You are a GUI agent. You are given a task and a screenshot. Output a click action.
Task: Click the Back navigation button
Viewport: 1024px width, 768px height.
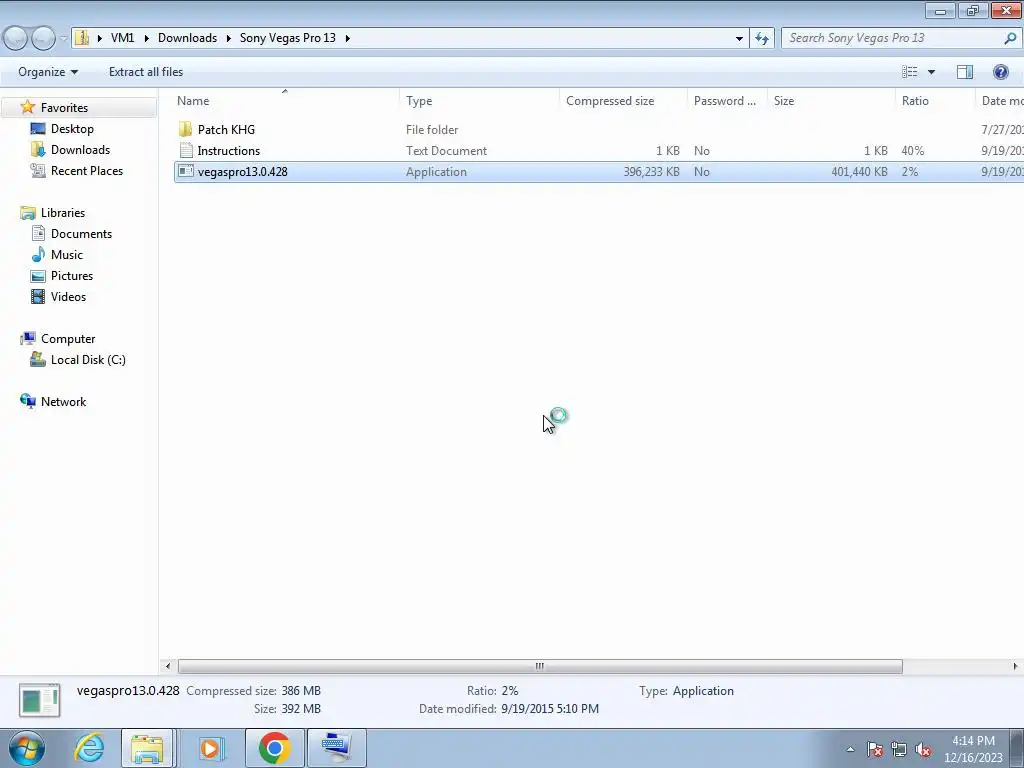[x=16, y=39]
